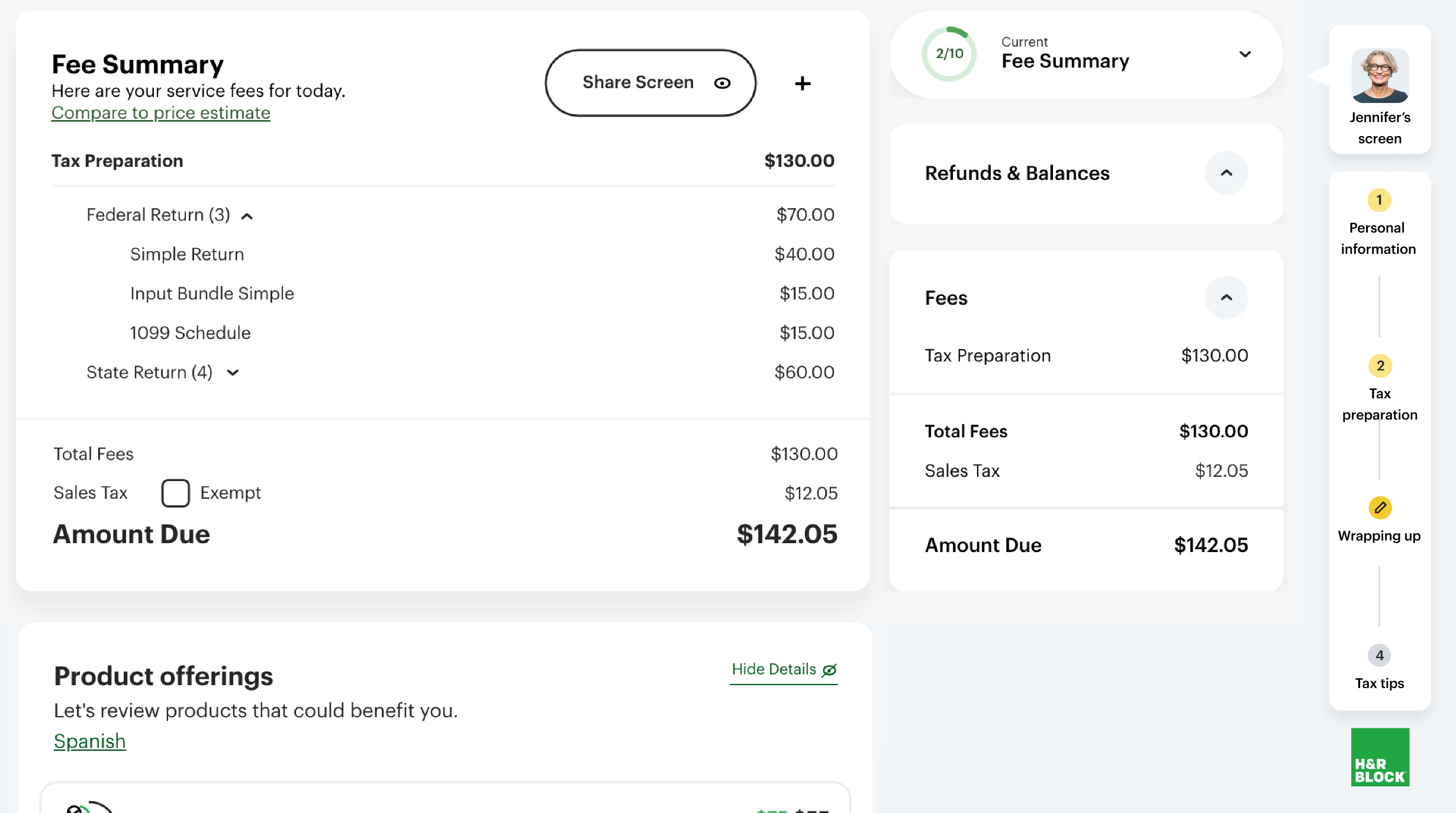
Task: Check the Sales Tax Exempt checkbox
Action: pyautogui.click(x=176, y=493)
